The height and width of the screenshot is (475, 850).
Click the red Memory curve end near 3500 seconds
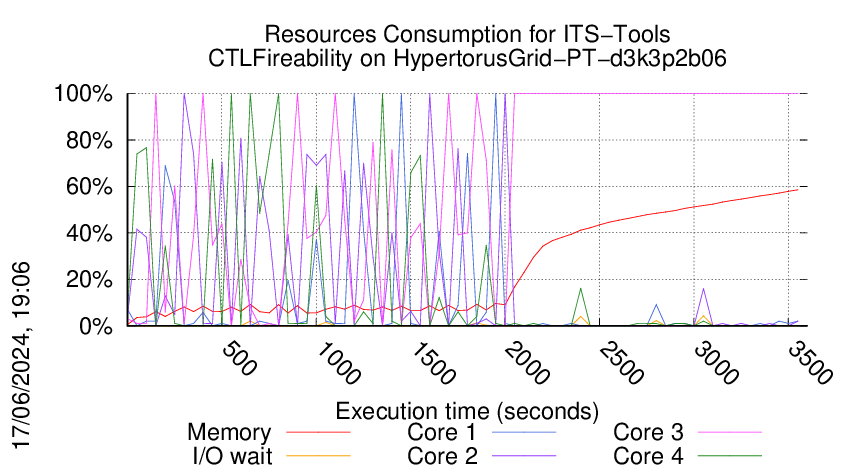coord(797,190)
